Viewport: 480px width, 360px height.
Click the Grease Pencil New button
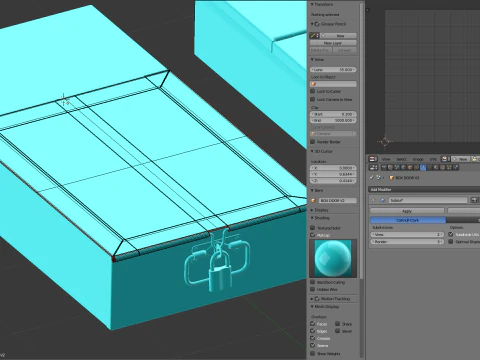(339, 35)
